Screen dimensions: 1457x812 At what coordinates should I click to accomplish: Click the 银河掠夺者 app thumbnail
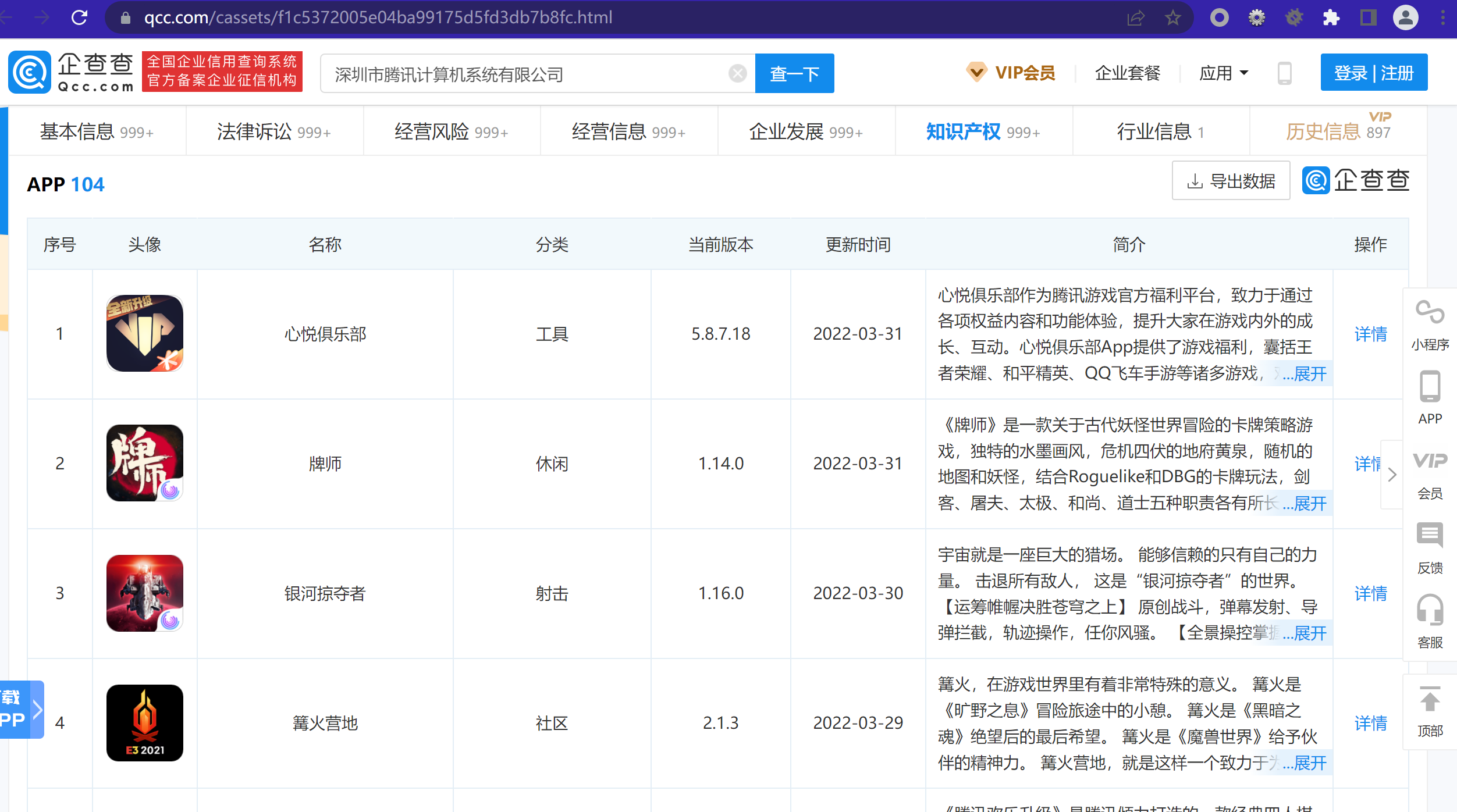pyautogui.click(x=145, y=593)
